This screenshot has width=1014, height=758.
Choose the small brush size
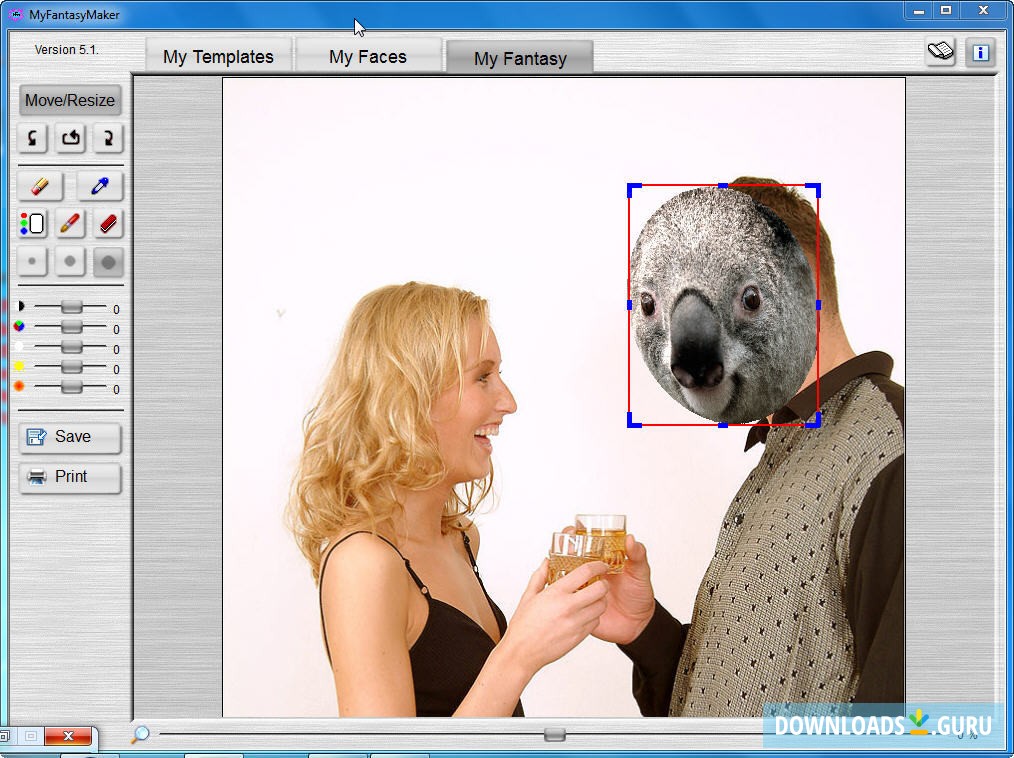coord(32,262)
